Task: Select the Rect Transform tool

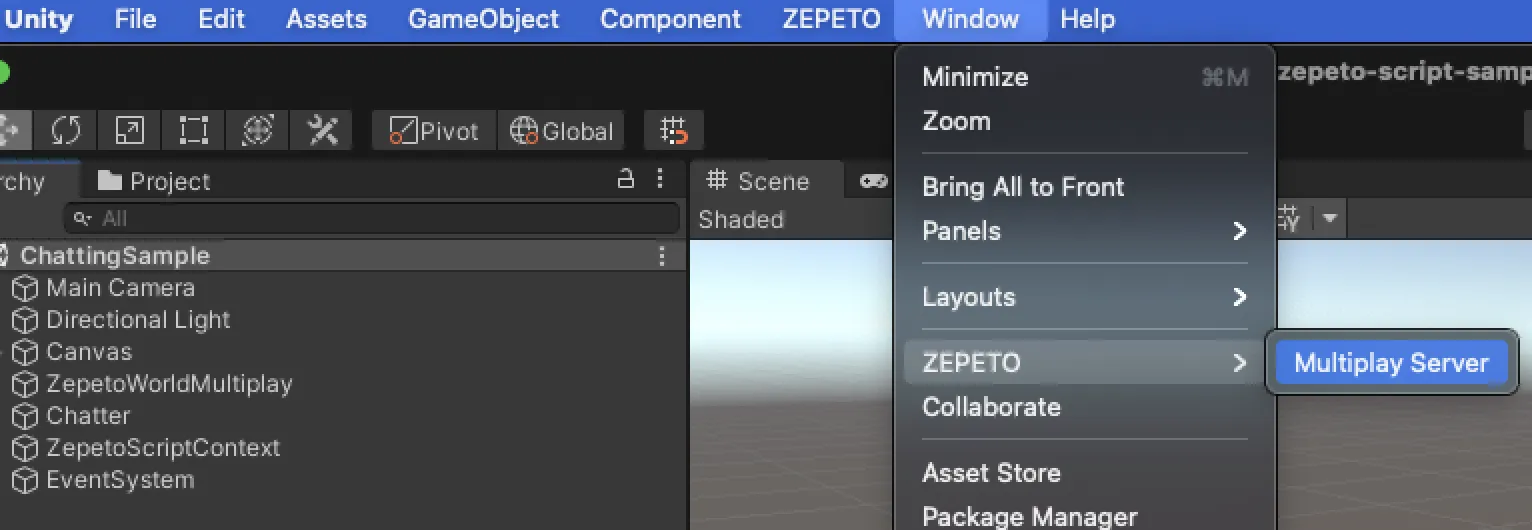Action: [194, 131]
